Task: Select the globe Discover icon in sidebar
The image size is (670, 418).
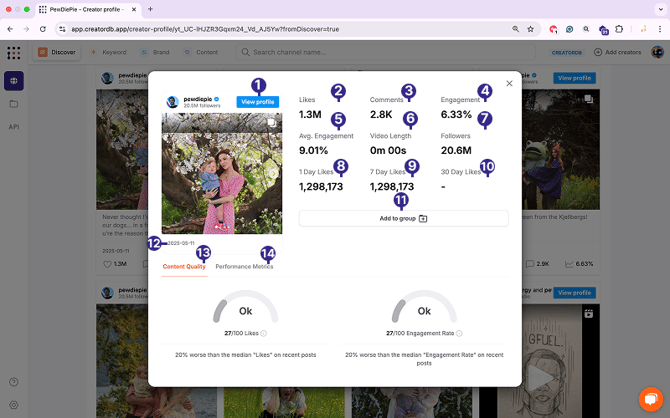Action: 14,81
